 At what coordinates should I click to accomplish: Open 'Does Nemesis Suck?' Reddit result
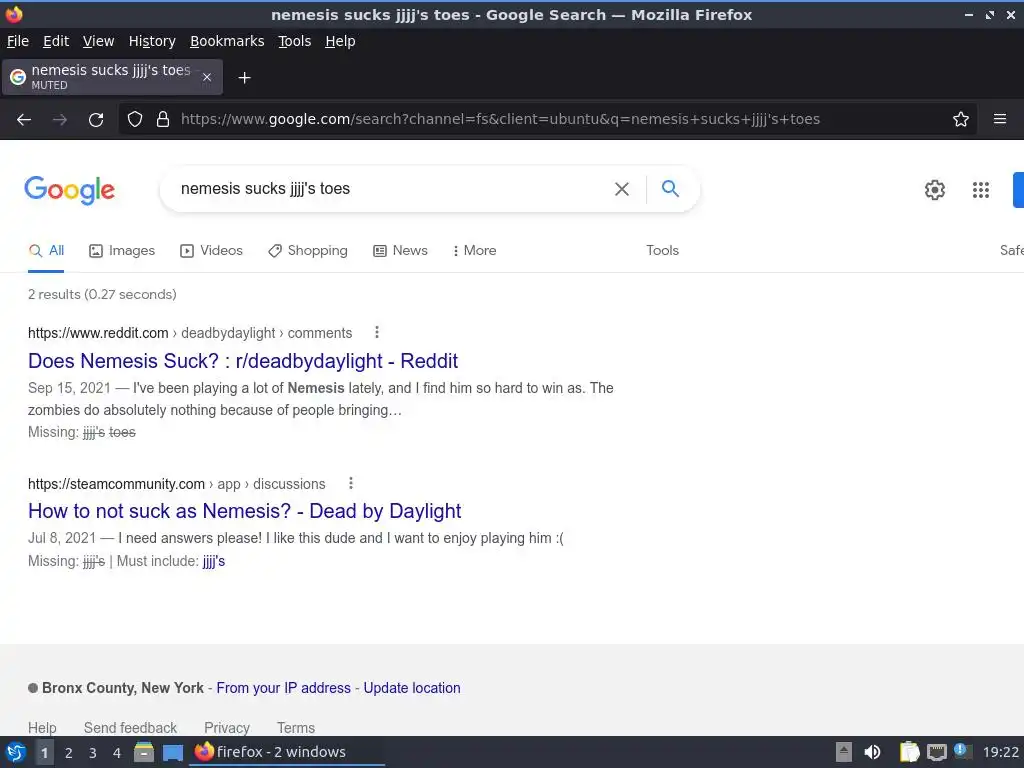243,361
